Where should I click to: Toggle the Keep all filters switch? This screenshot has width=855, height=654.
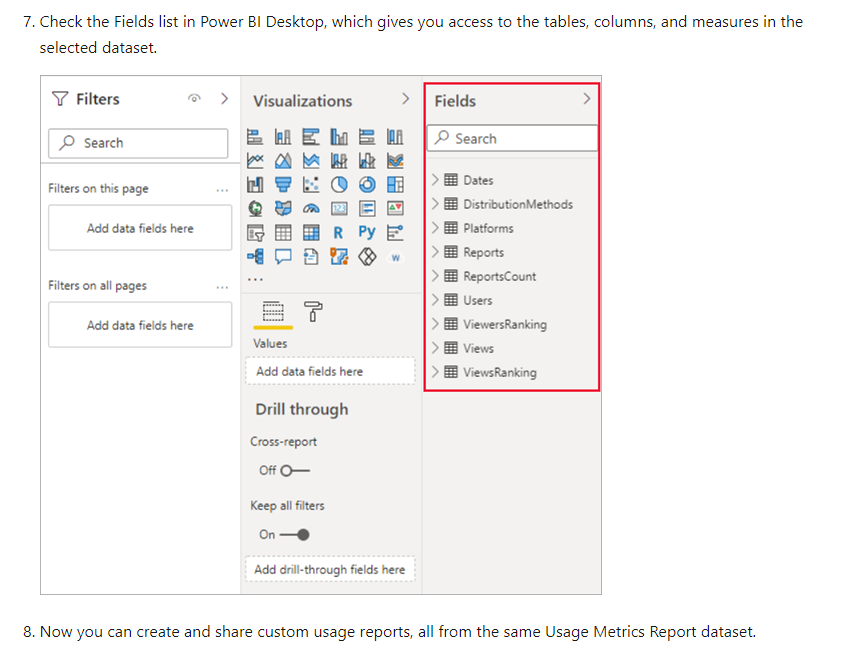[x=295, y=535]
